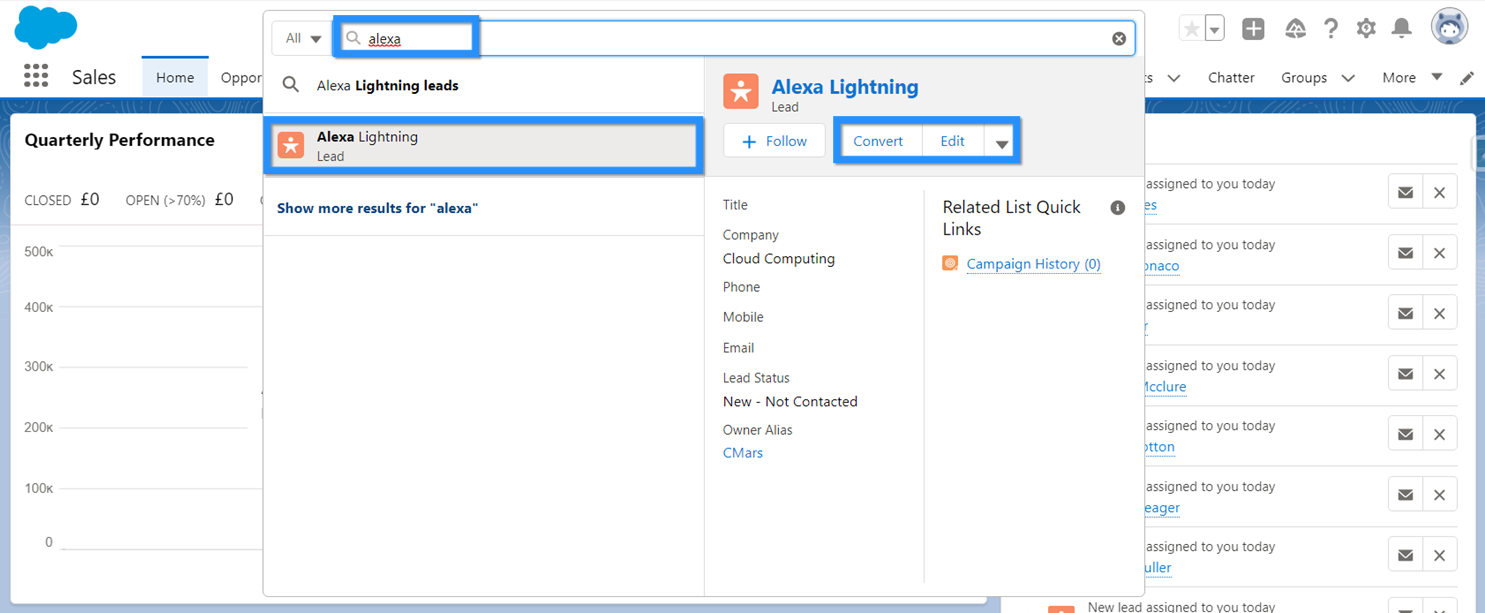Click the Salesforce cloud logo
This screenshot has width=1485, height=613.
point(46,27)
